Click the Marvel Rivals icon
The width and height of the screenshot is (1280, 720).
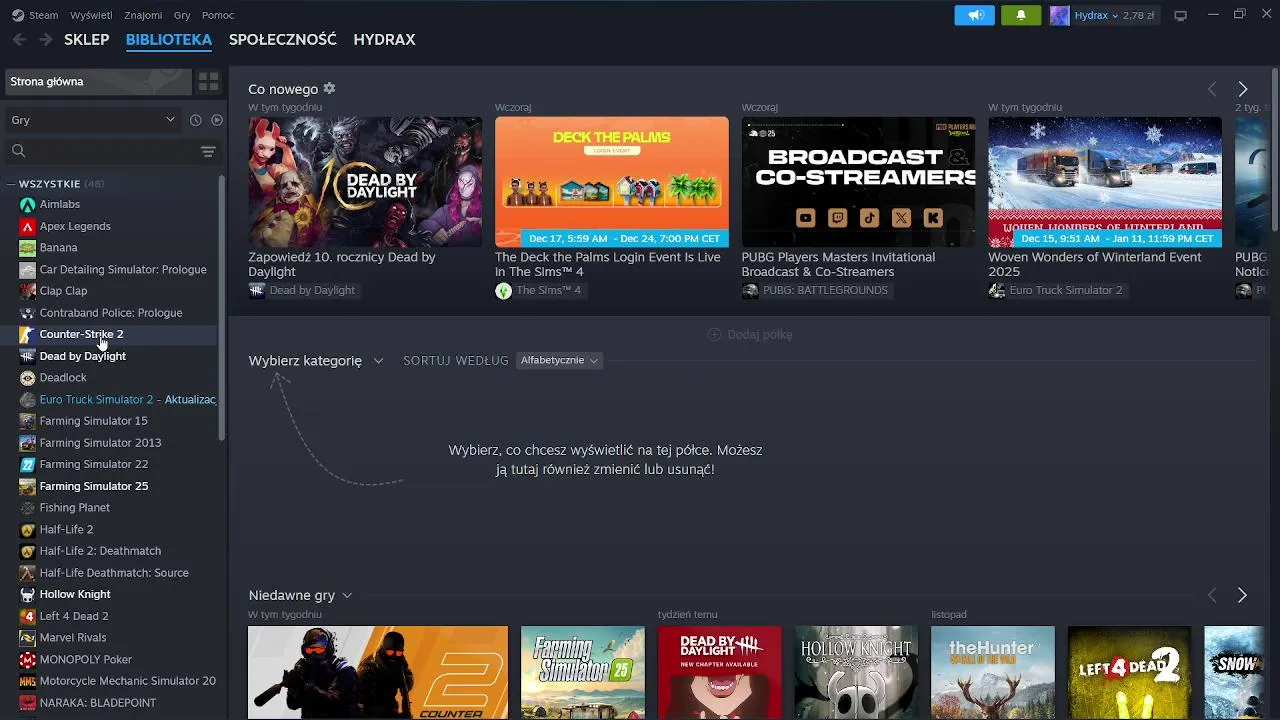click(x=27, y=637)
